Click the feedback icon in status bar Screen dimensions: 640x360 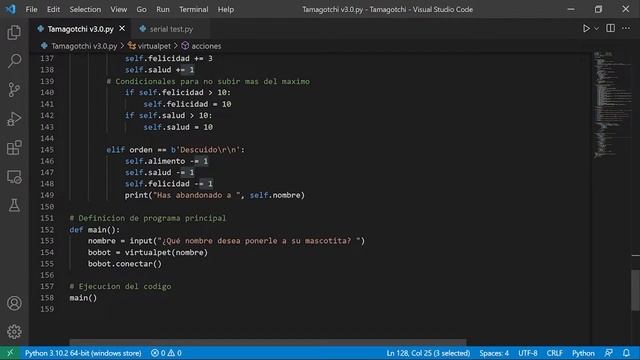[x=609, y=353]
